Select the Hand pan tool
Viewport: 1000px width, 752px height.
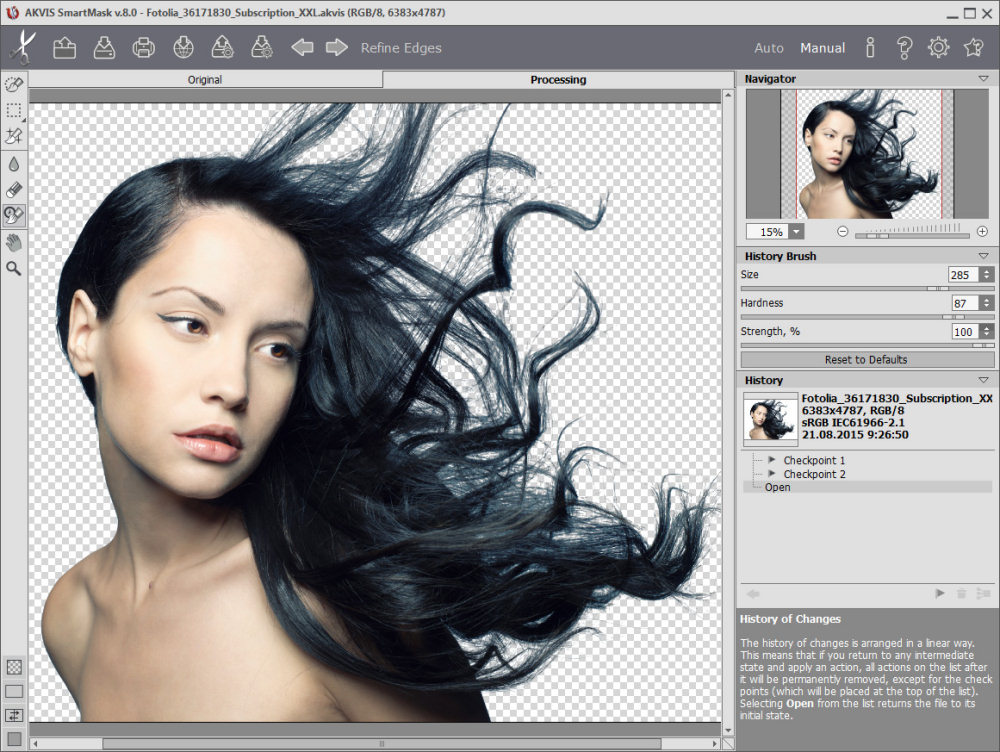click(x=14, y=242)
